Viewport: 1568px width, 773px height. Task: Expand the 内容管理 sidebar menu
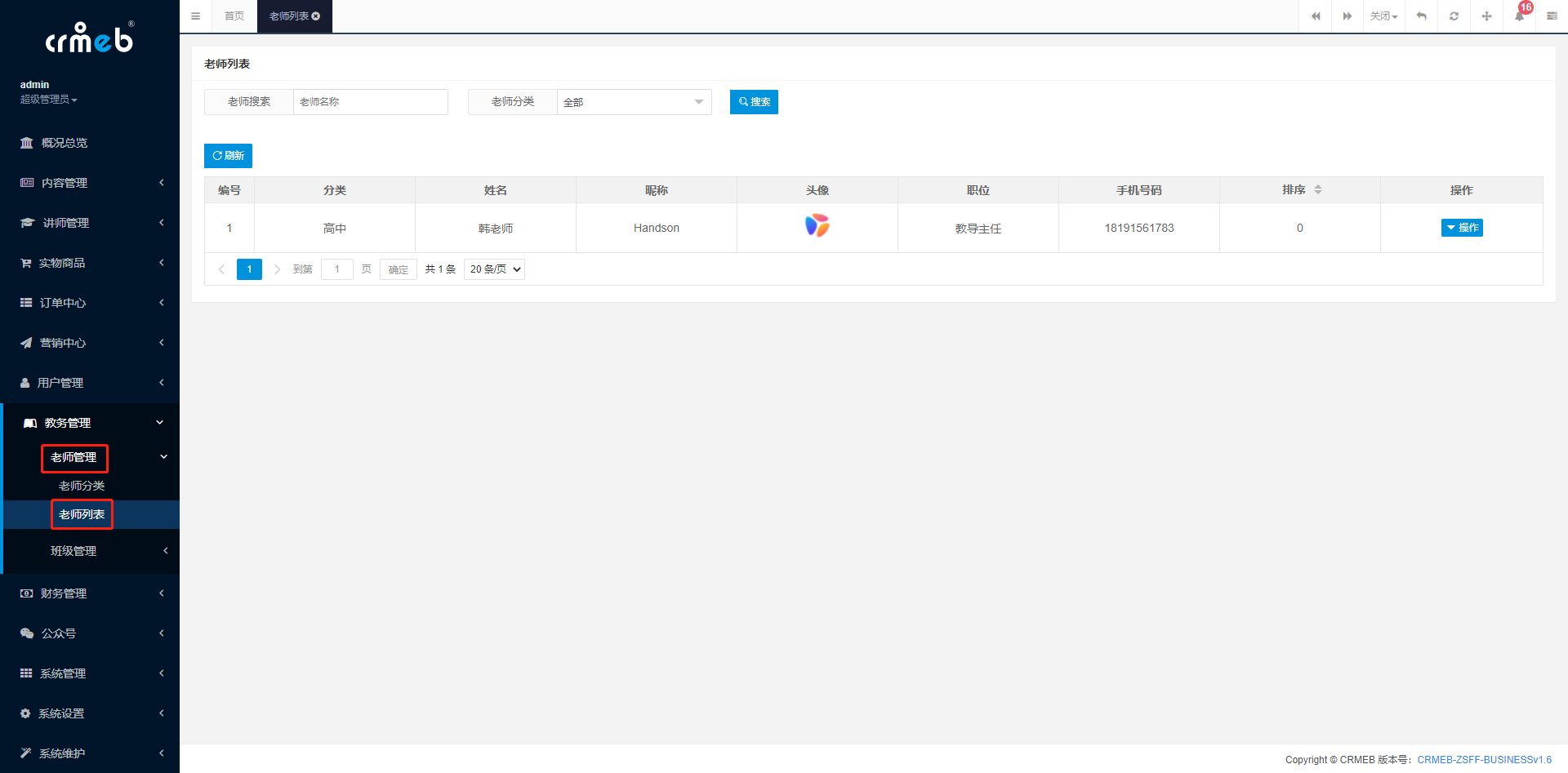coord(90,183)
